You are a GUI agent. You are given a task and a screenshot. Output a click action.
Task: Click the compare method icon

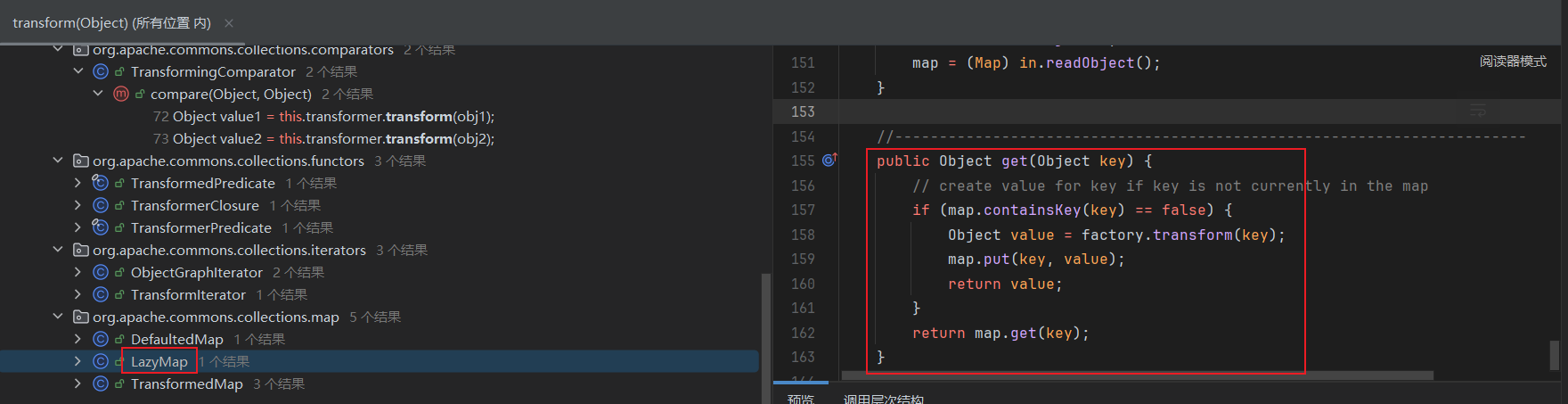pos(121,94)
